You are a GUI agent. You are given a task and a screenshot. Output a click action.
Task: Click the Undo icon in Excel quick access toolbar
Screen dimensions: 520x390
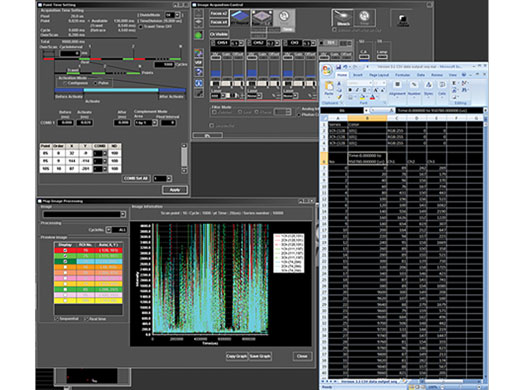[345, 67]
